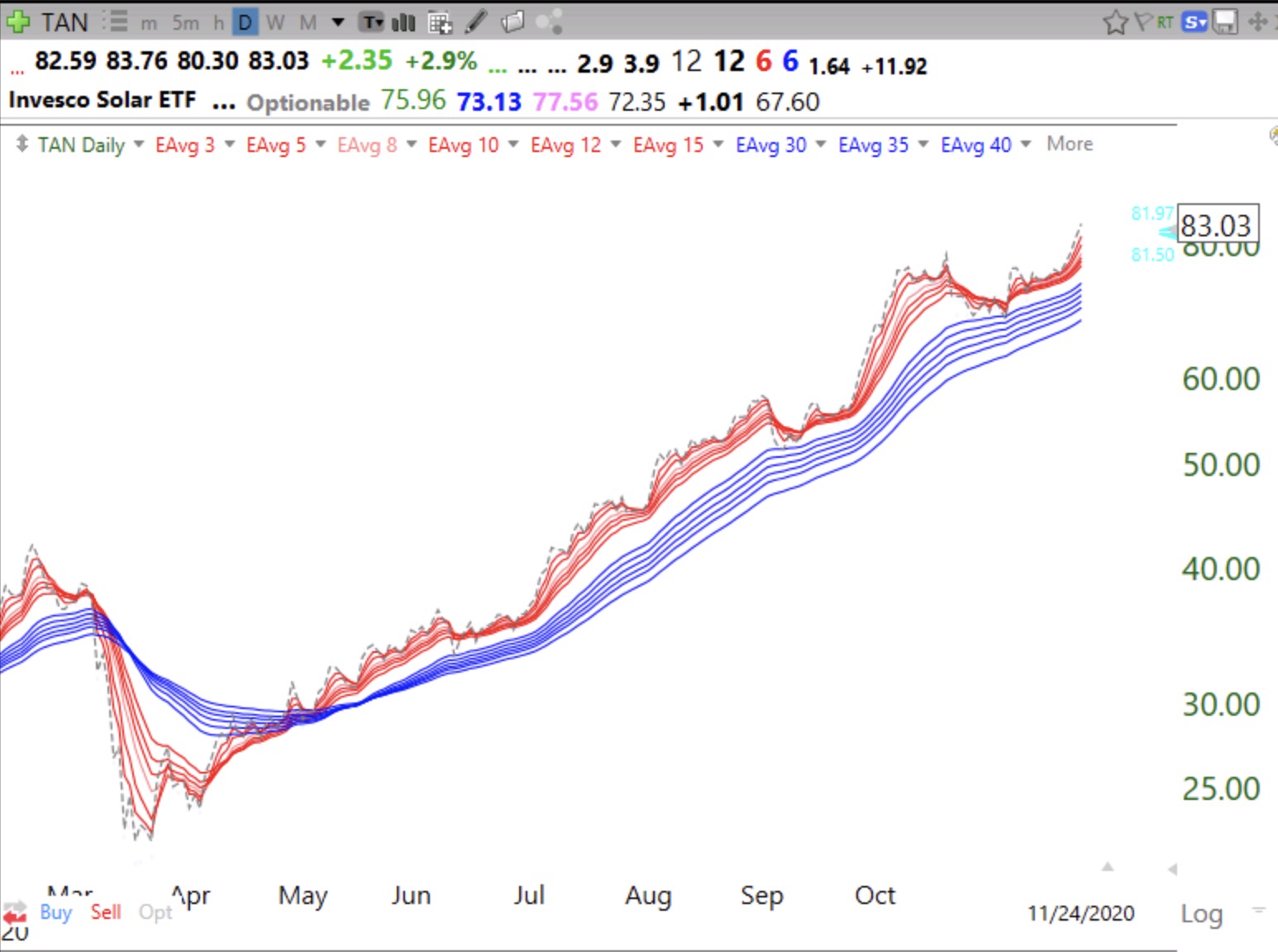
Task: Open the EAvg 15 dropdown
Action: point(718,144)
